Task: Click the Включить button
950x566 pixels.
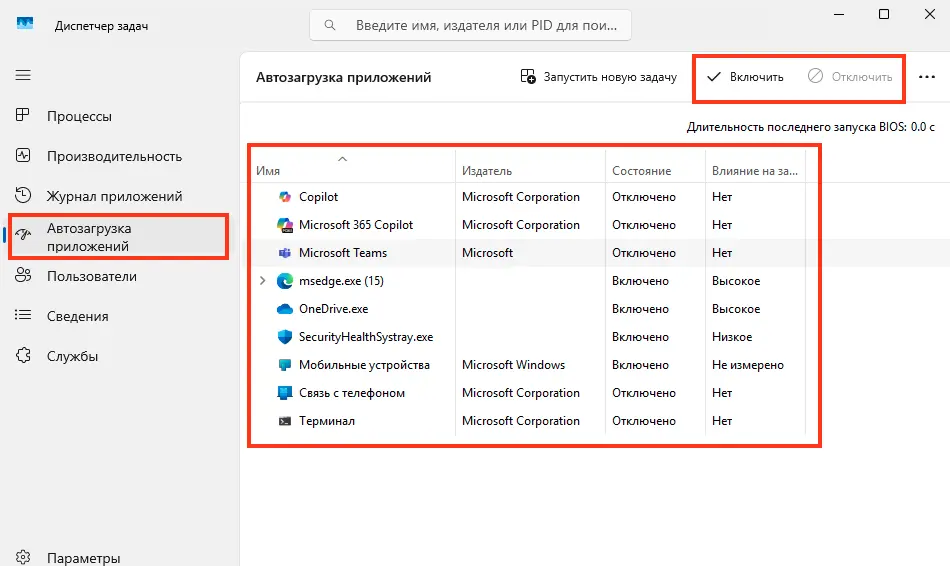Action: 746,77
